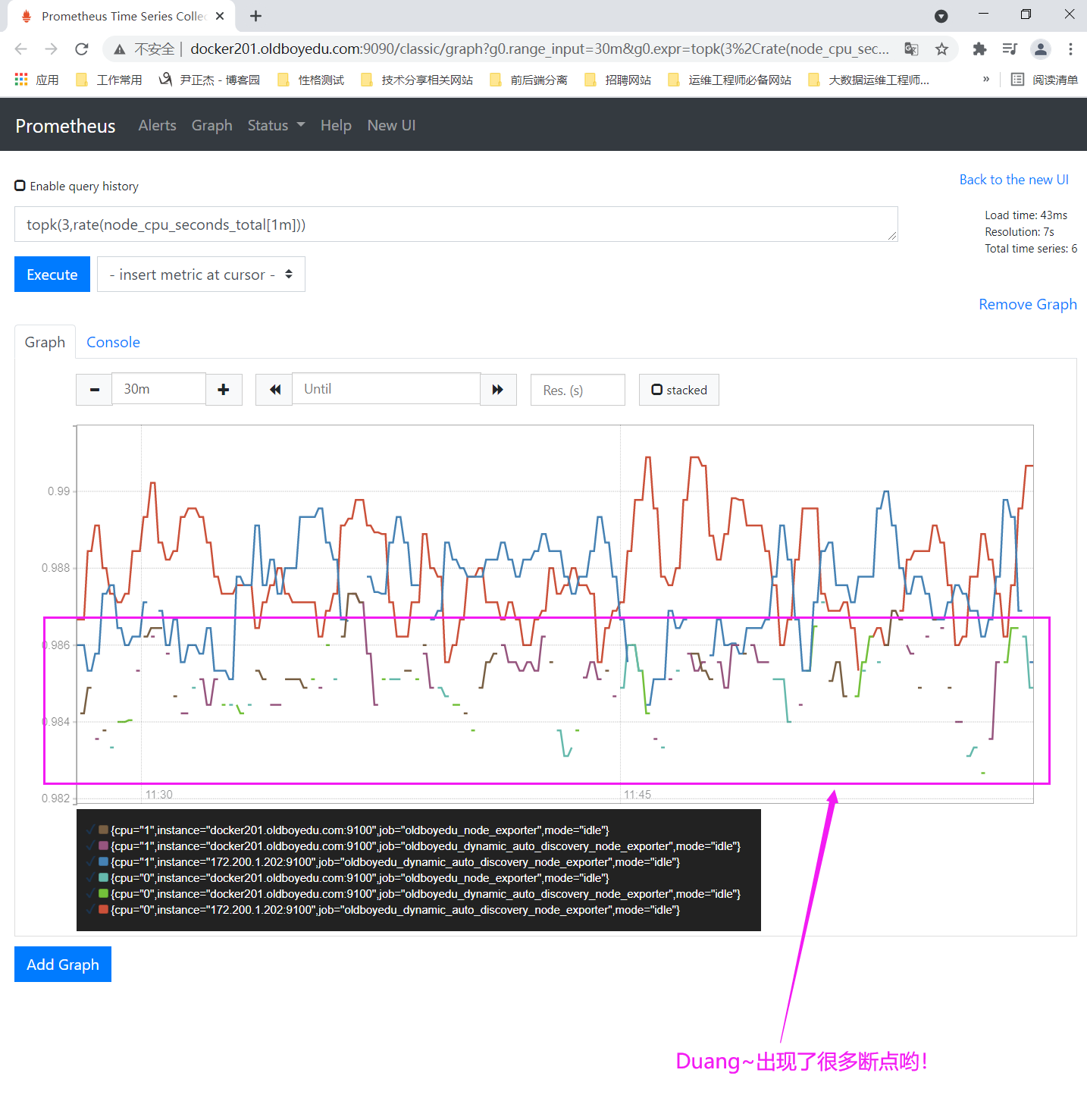Screen dimensions: 1087x1120
Task: Reload the Prometheus page
Action: (x=82, y=49)
